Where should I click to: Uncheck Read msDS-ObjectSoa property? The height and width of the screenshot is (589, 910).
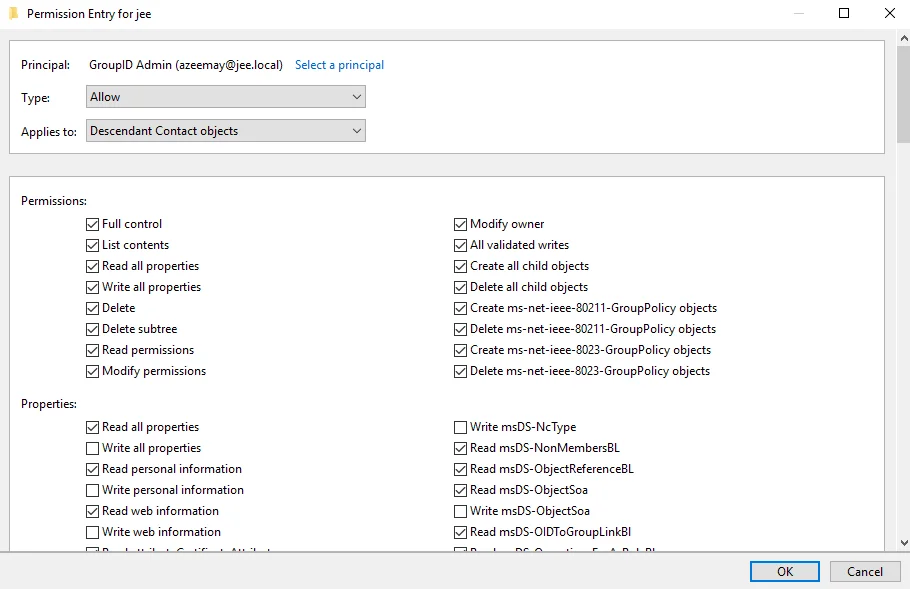460,490
